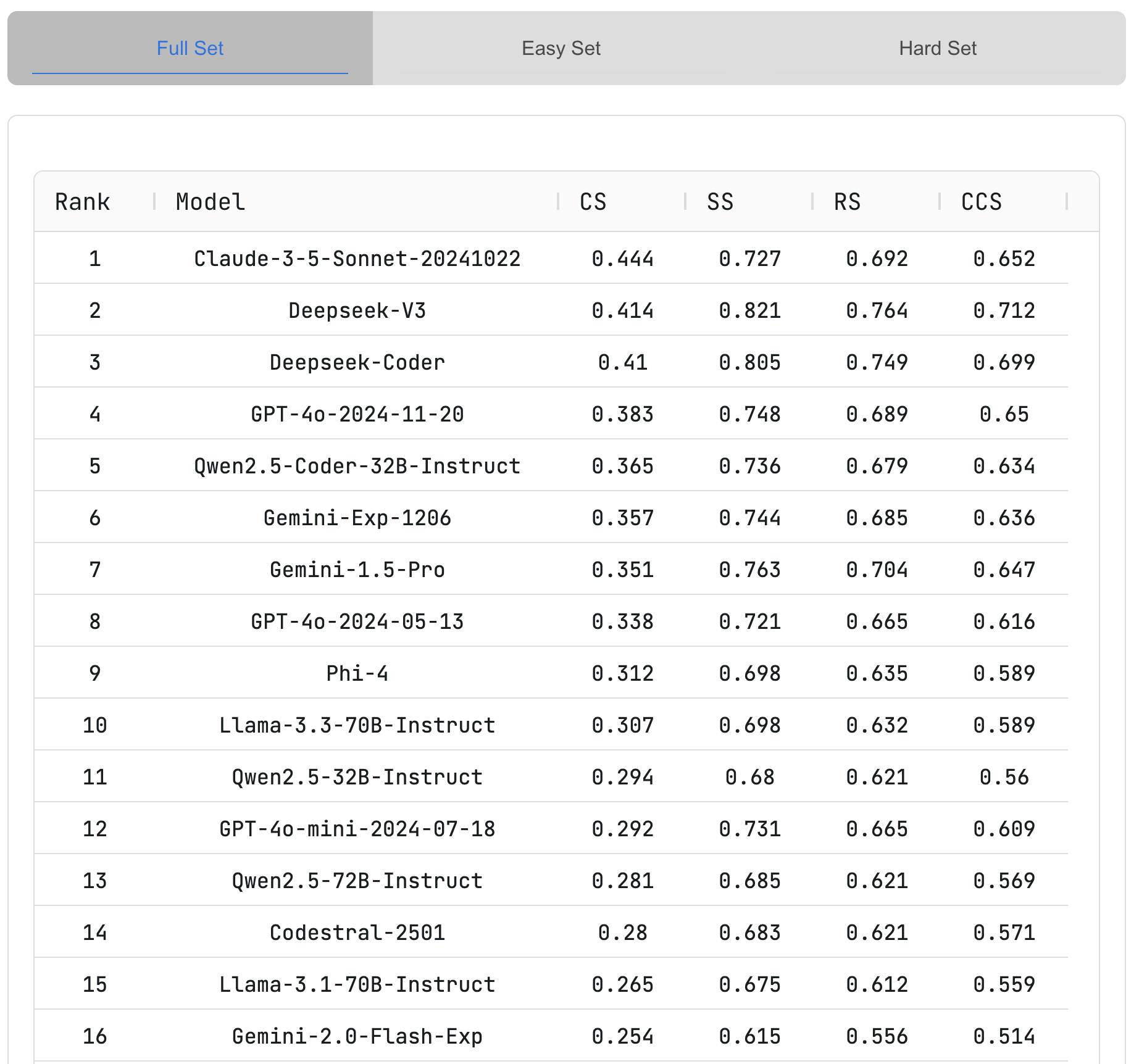Click RS value 0.632 for Llama-3.3-70B-Instruct

tap(877, 725)
